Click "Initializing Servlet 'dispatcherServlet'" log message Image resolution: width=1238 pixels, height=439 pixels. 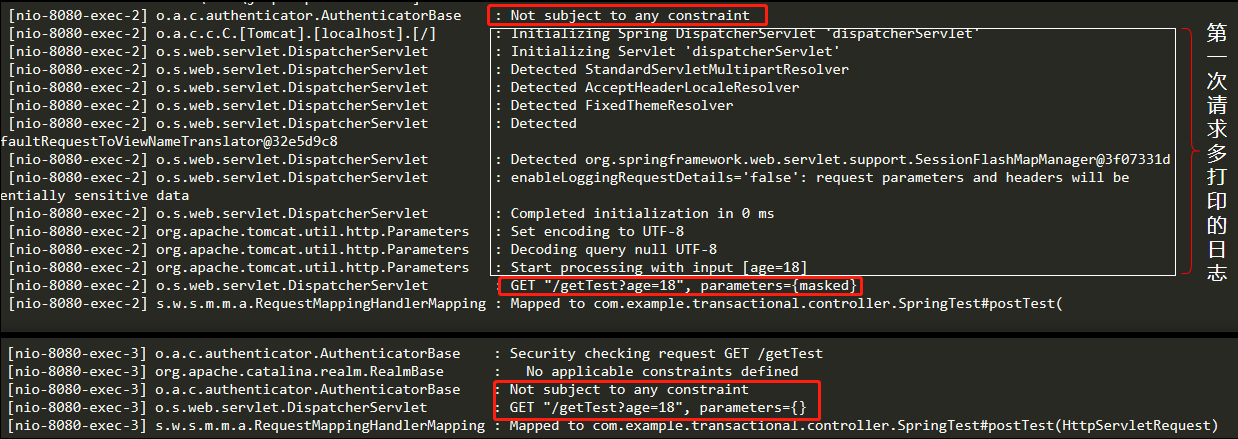[x=674, y=52]
